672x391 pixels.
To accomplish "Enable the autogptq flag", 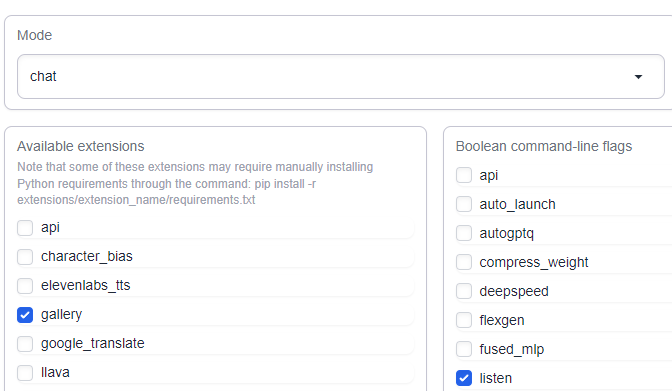I will click(464, 233).
